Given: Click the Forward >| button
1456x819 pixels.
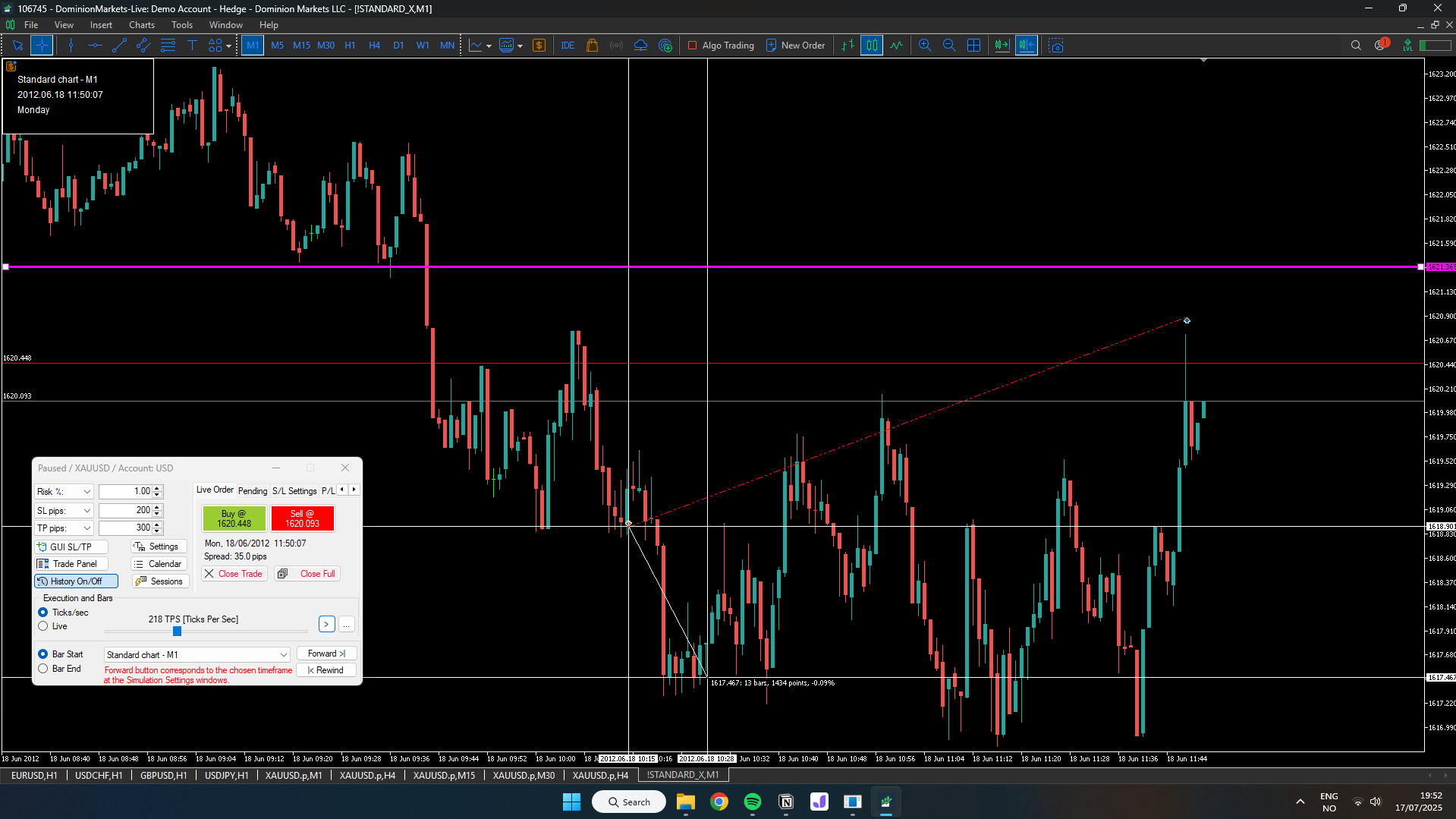Looking at the screenshot, I should [326, 654].
